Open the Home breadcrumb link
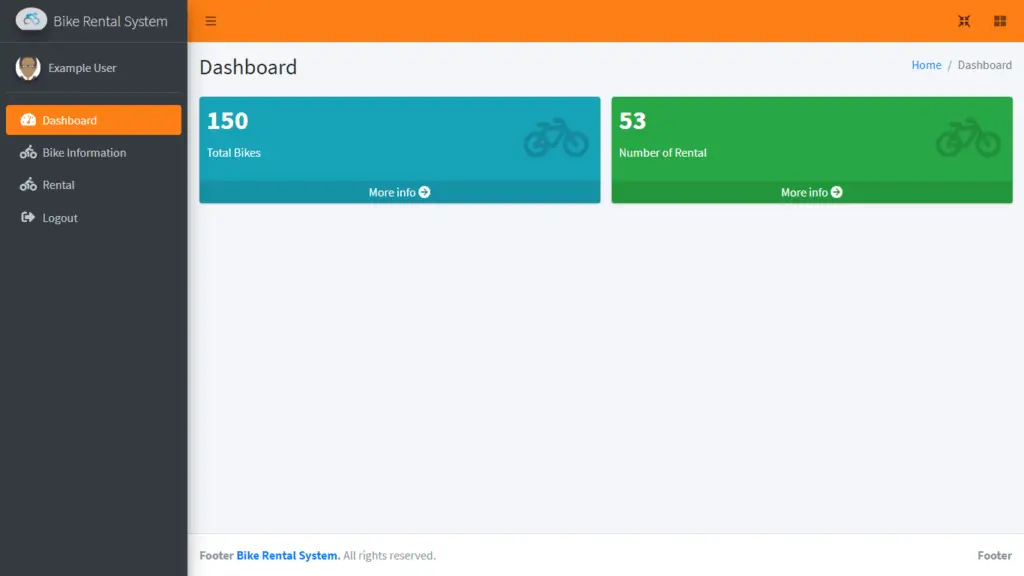1024x576 pixels. click(925, 64)
